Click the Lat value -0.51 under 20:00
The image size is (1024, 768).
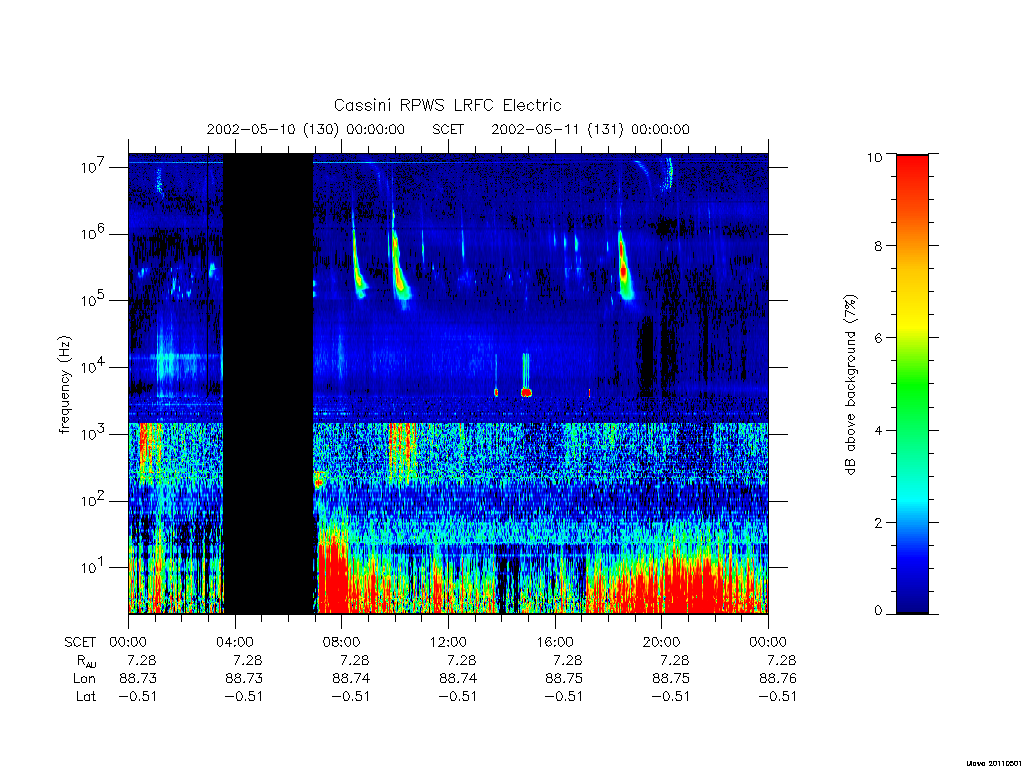point(671,696)
